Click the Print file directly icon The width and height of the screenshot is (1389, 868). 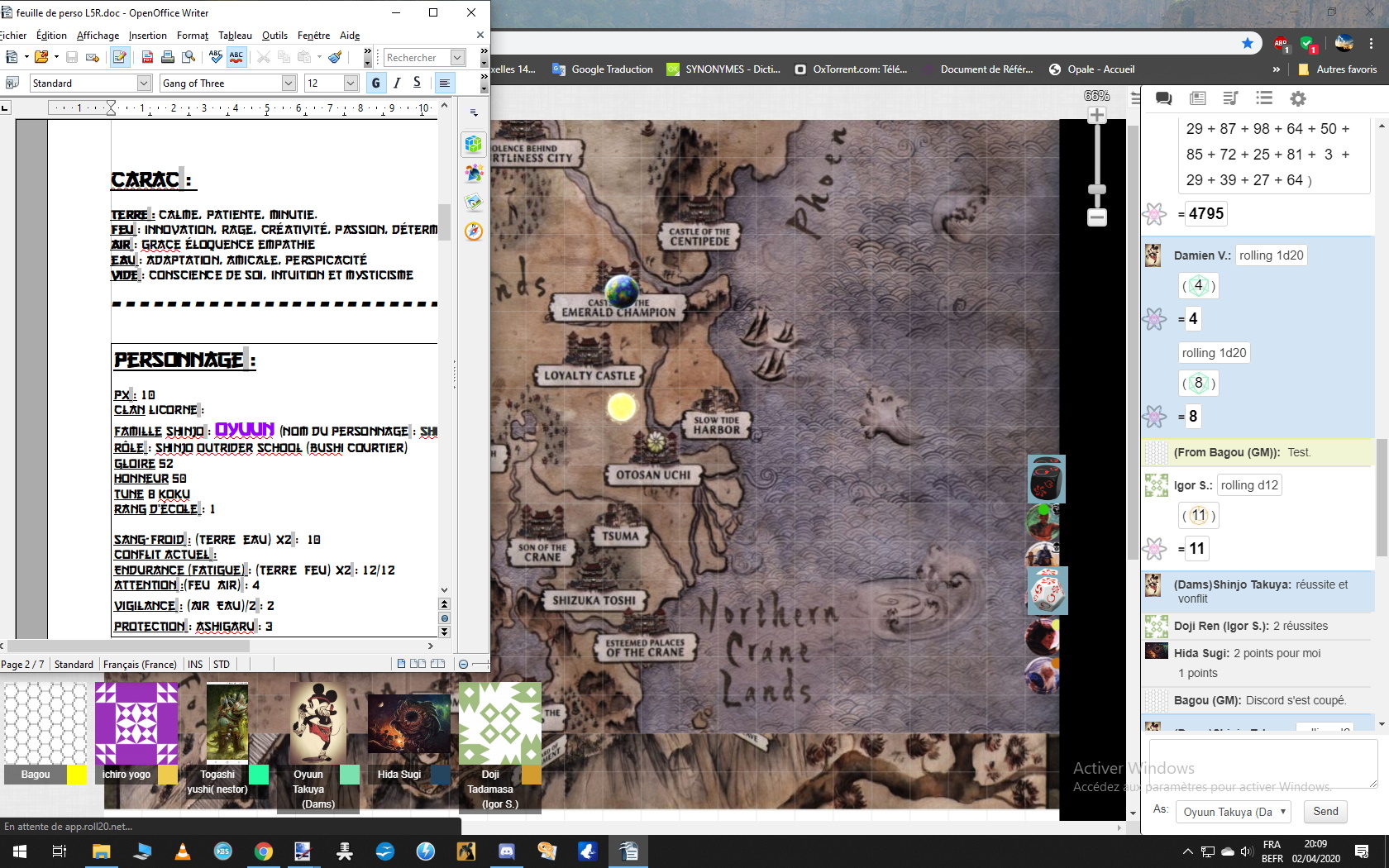168,57
